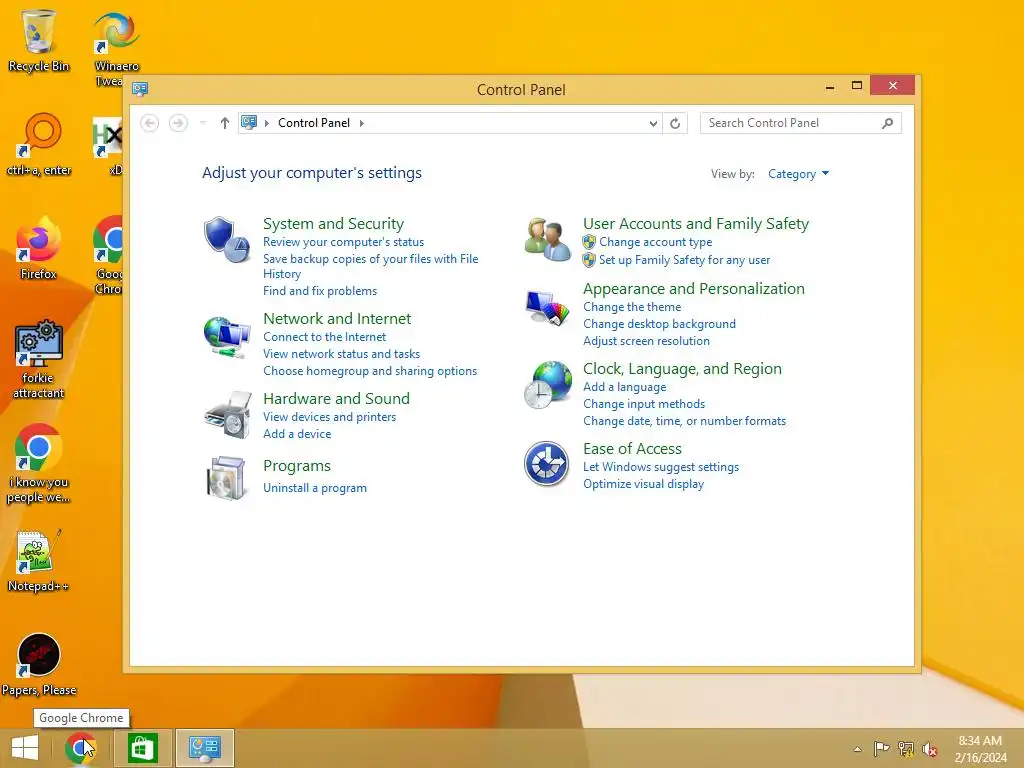Click Review your computer's status
The height and width of the screenshot is (768, 1024).
[344, 242]
